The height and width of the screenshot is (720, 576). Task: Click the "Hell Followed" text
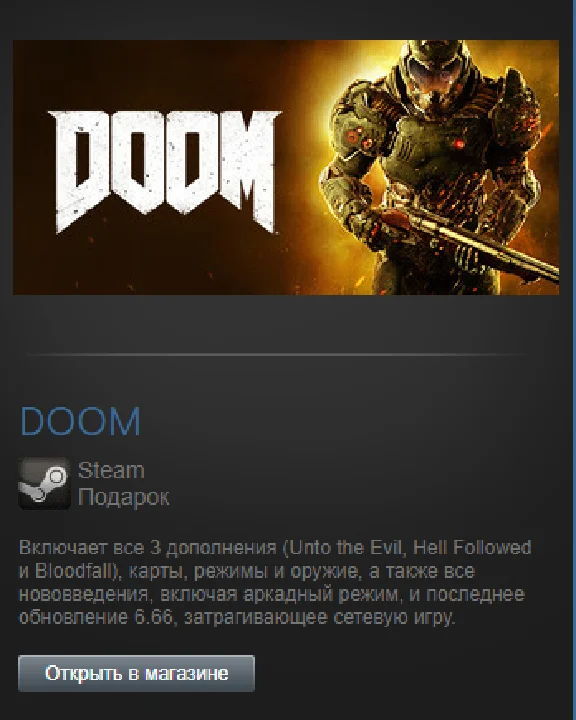[472, 547]
